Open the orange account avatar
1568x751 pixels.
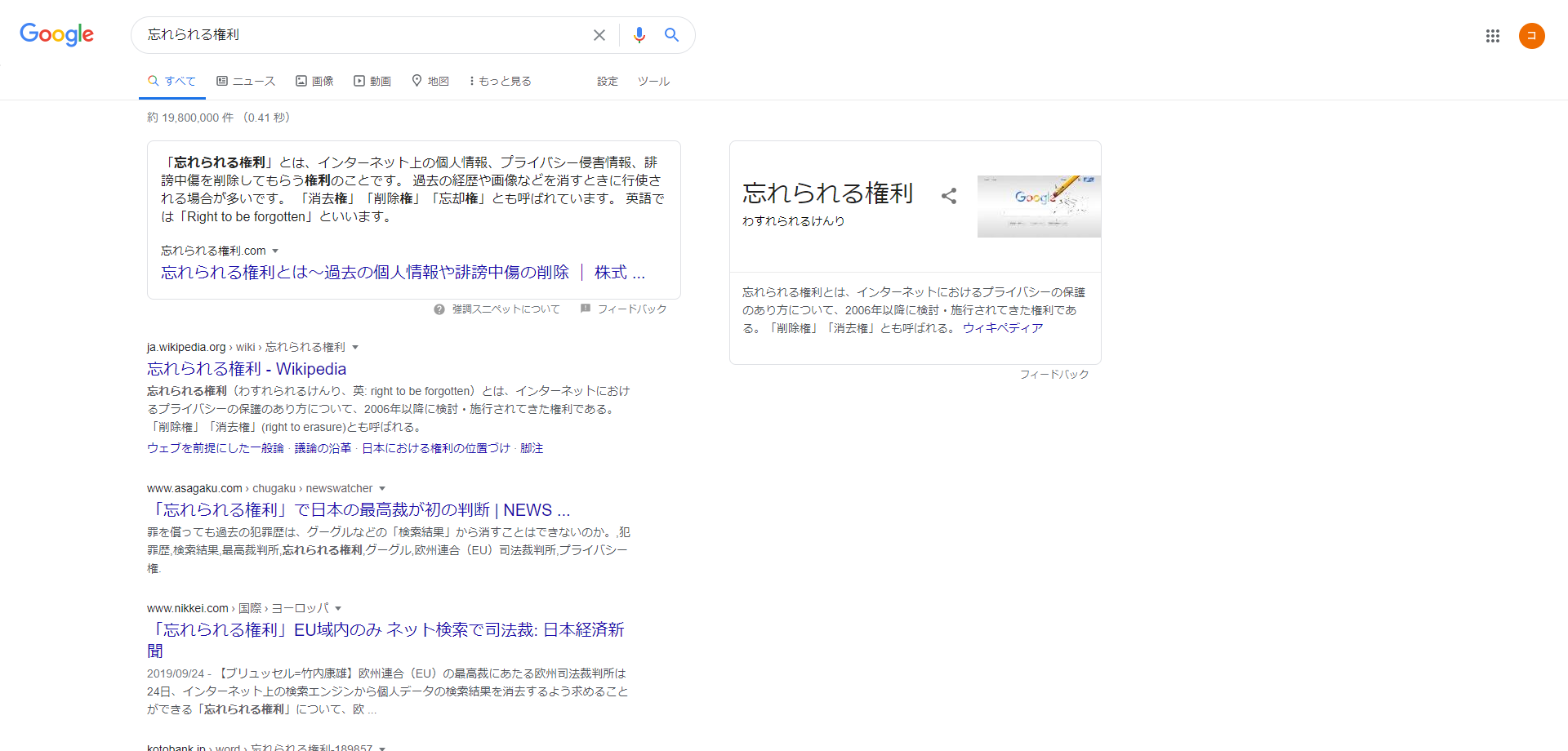pos(1531,36)
